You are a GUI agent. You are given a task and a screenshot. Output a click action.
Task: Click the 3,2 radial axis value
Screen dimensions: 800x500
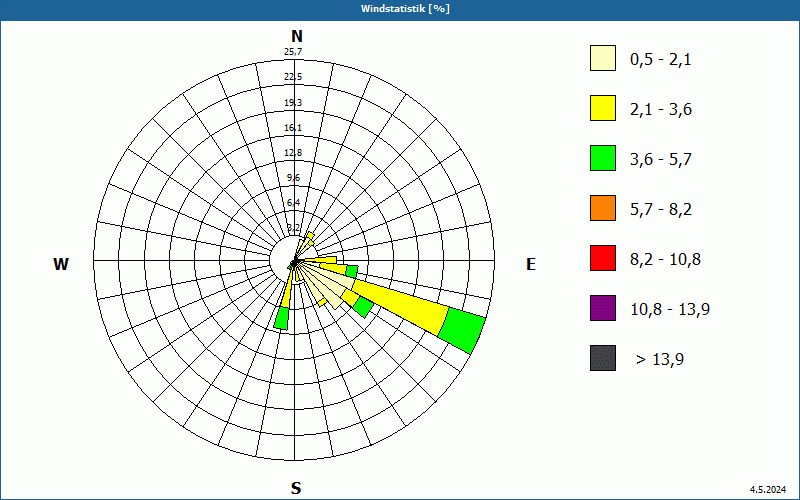coord(293,228)
